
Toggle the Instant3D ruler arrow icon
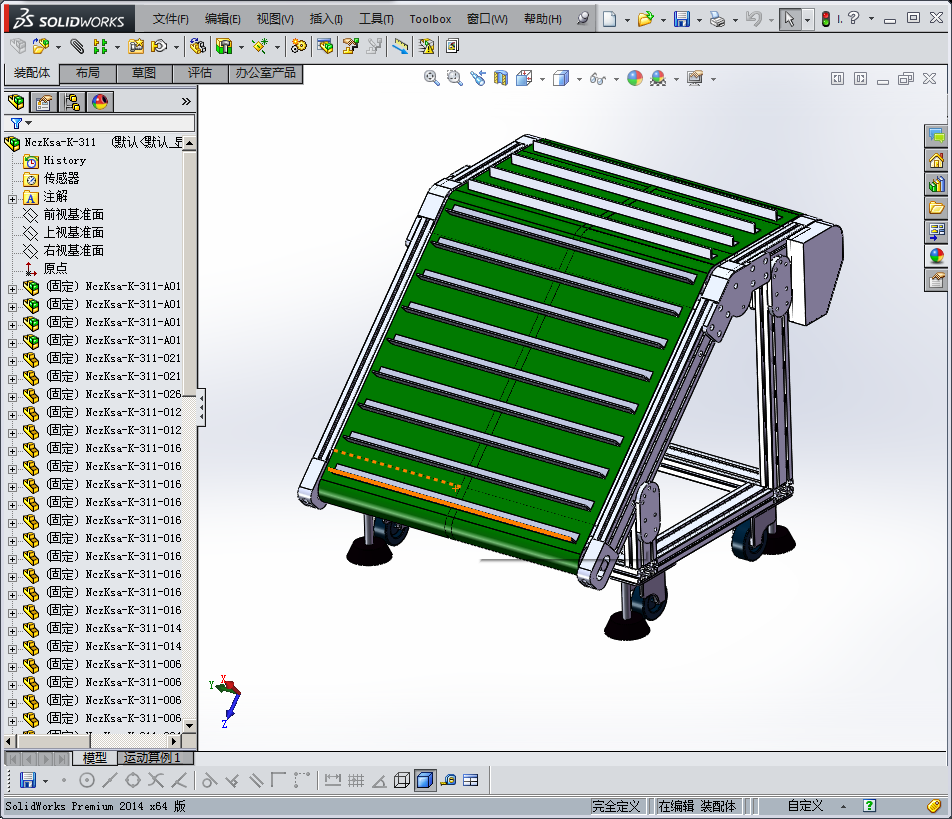coord(400,46)
